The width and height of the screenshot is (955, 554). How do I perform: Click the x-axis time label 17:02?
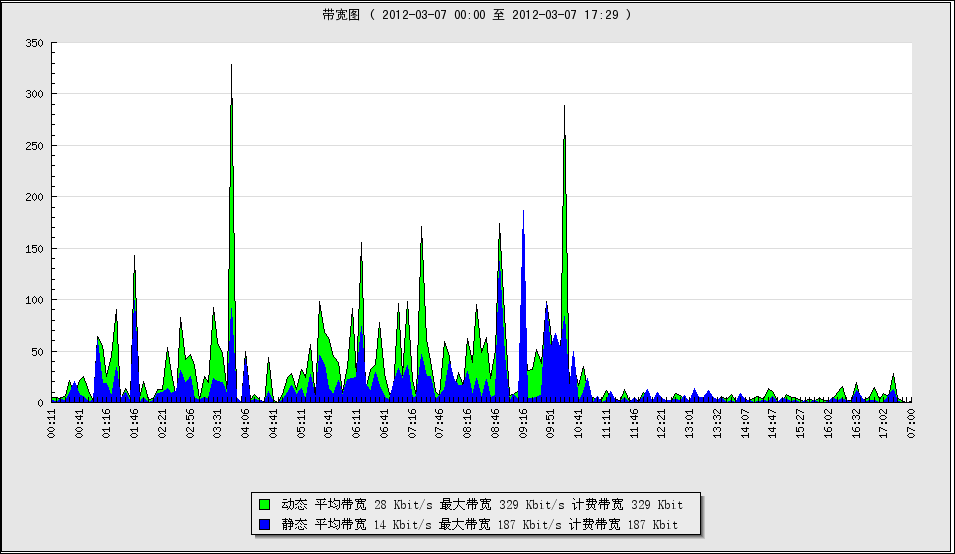coord(884,423)
